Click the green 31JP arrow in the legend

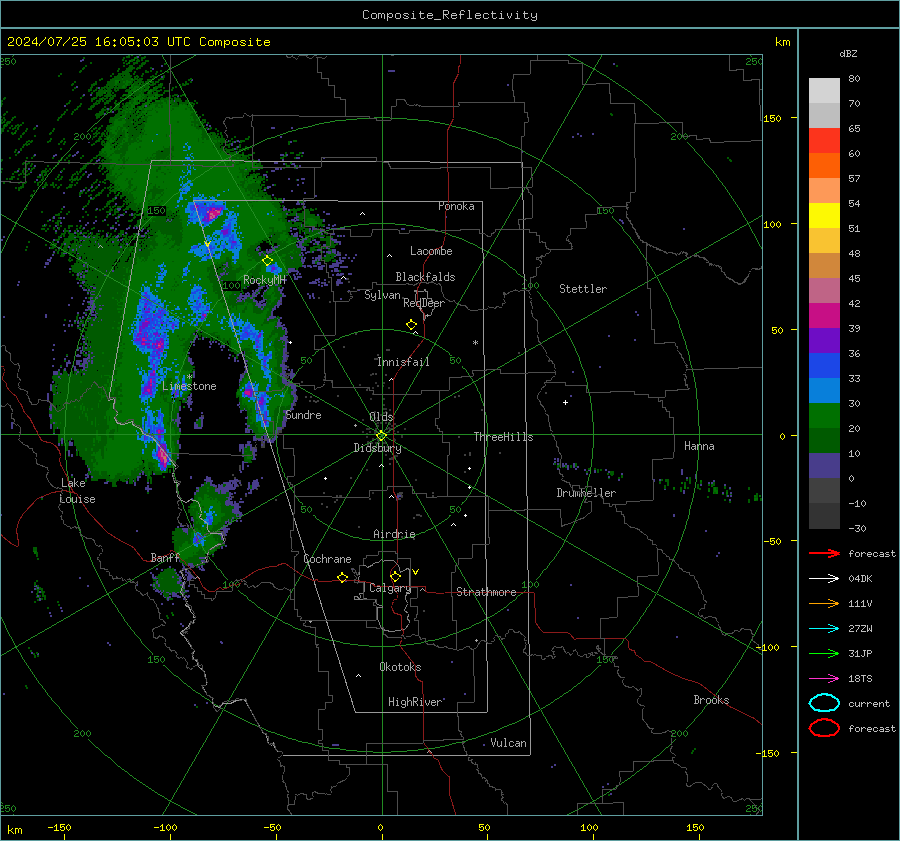coord(824,653)
